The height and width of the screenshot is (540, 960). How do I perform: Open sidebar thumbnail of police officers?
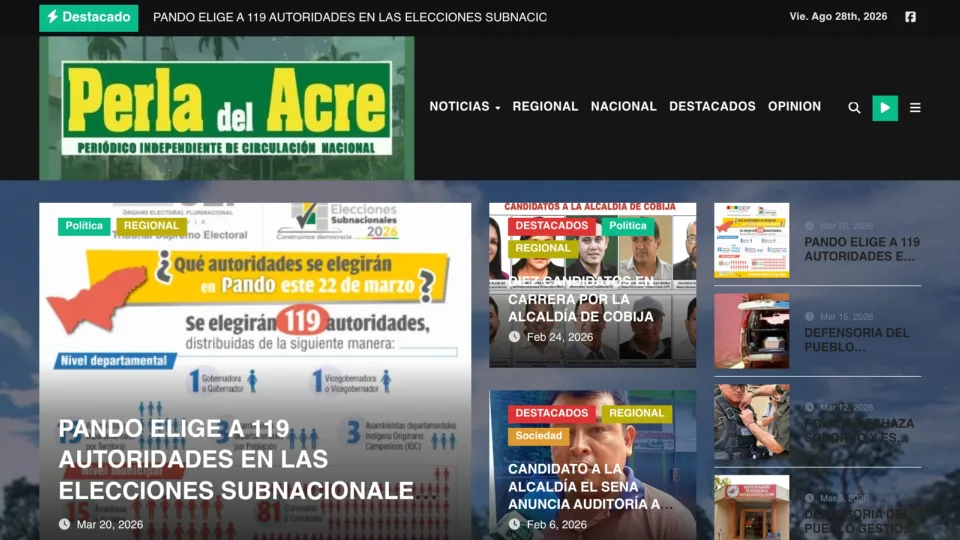pos(751,422)
